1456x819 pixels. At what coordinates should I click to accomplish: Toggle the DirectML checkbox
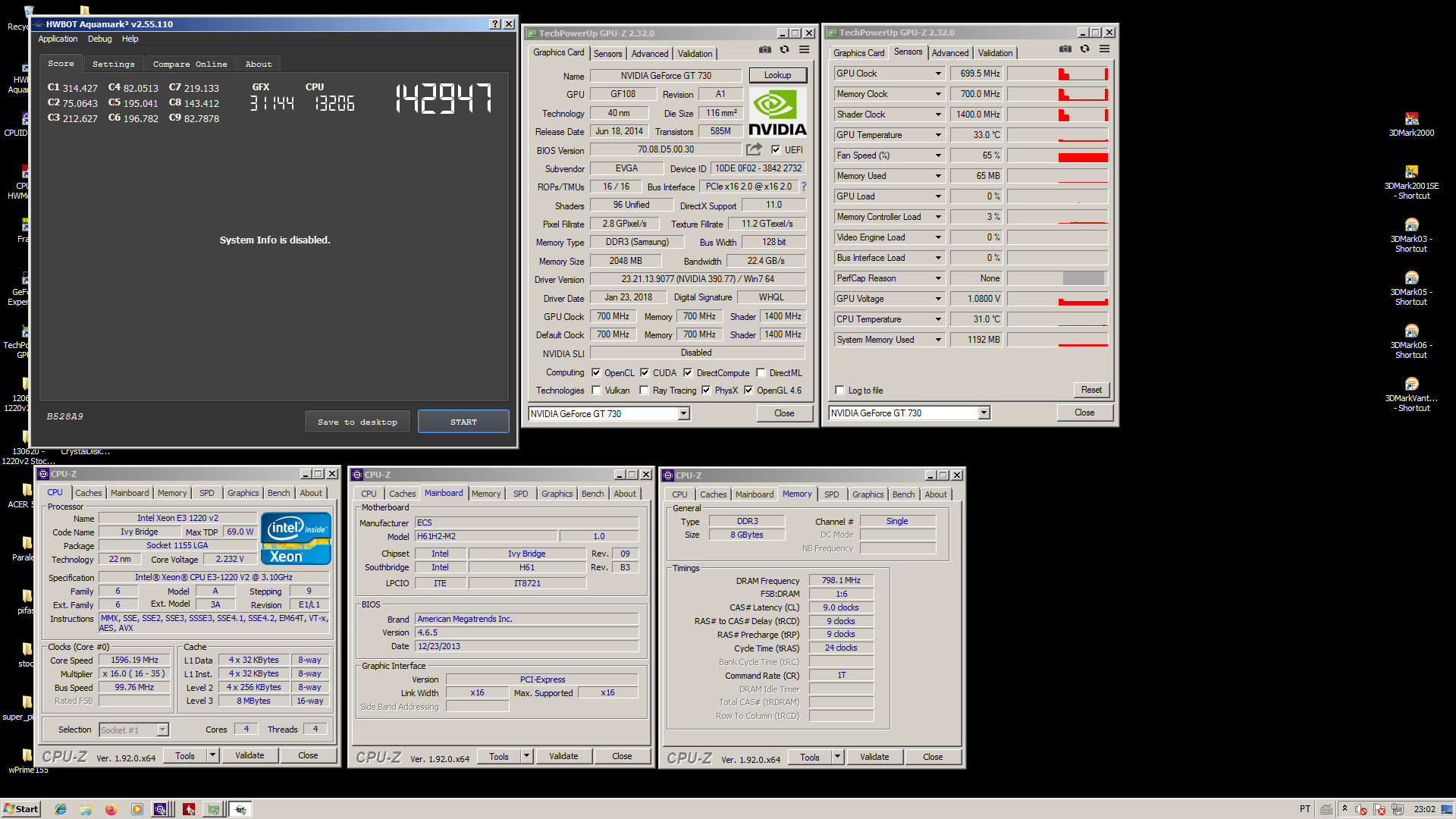click(761, 372)
